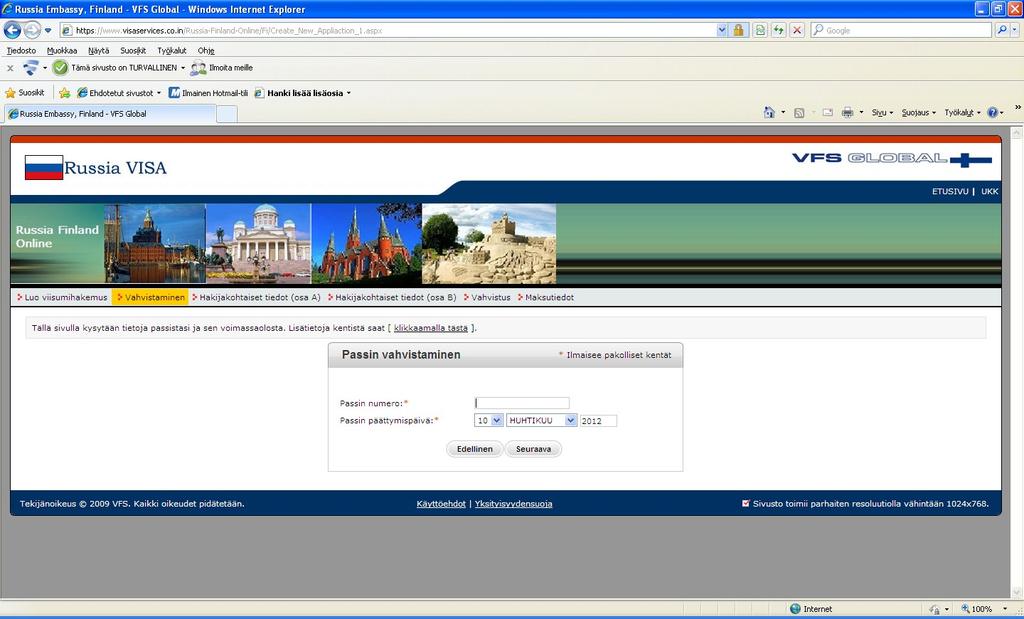Click the RSS feeds icon
The height and width of the screenshot is (619, 1024).
(799, 113)
